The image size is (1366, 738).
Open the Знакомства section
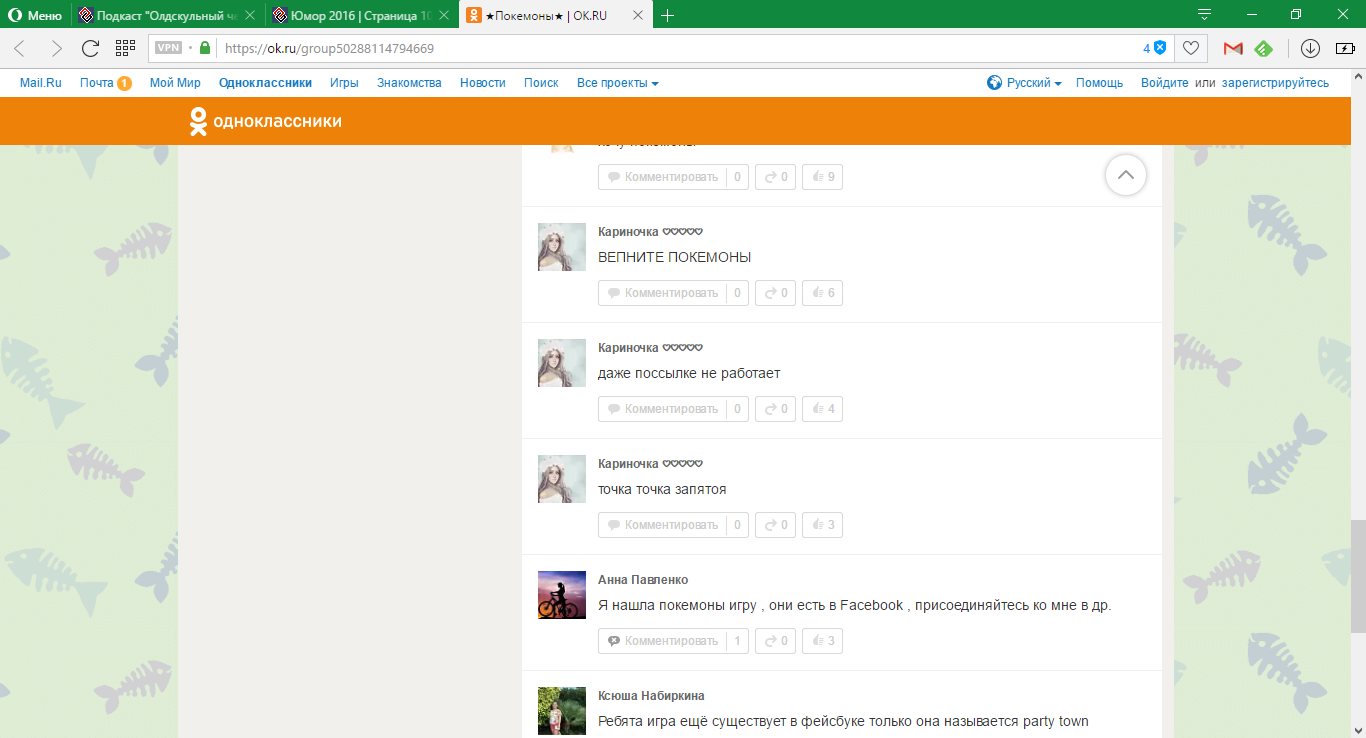coord(409,83)
